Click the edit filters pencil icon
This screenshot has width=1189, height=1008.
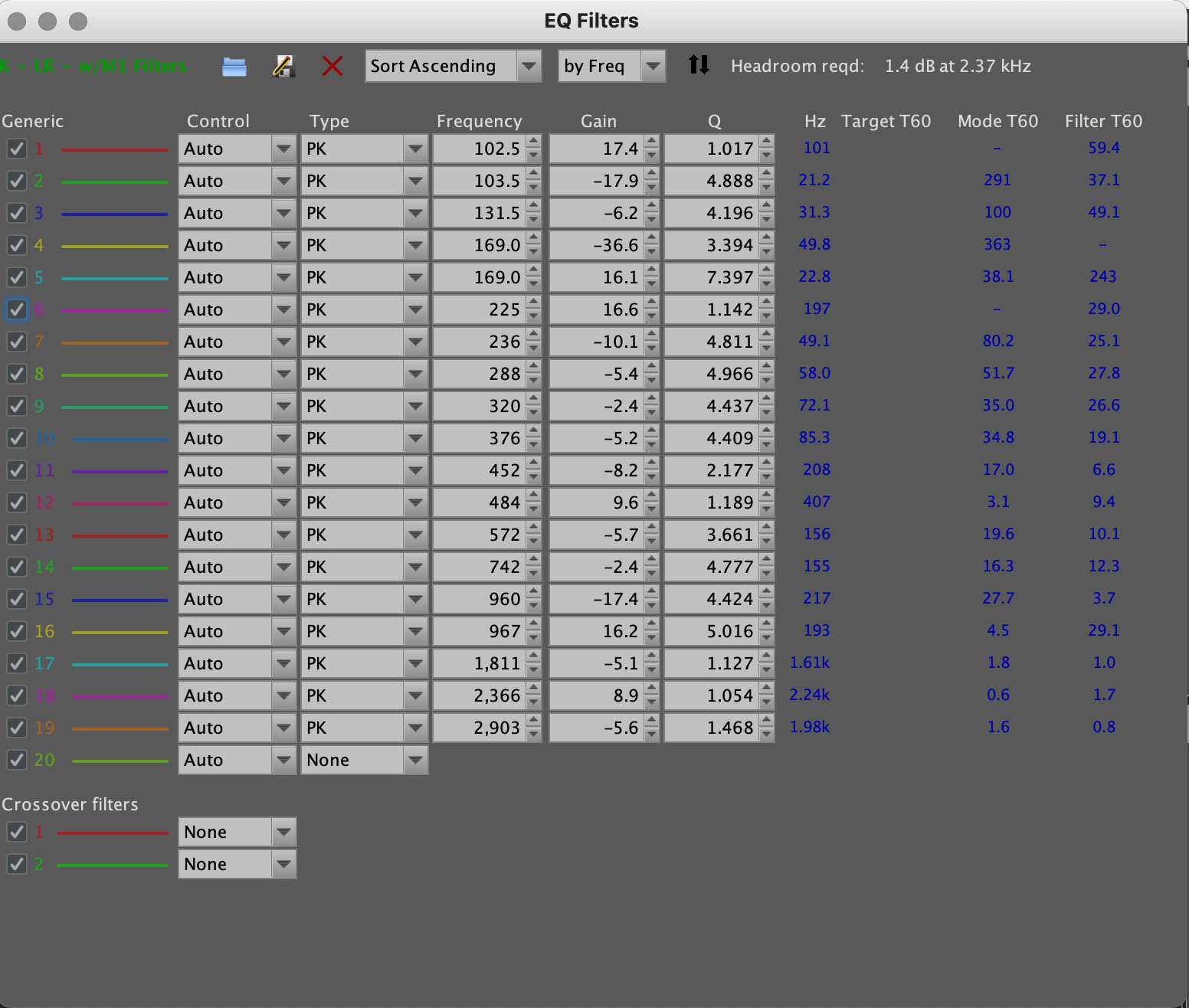[283, 66]
